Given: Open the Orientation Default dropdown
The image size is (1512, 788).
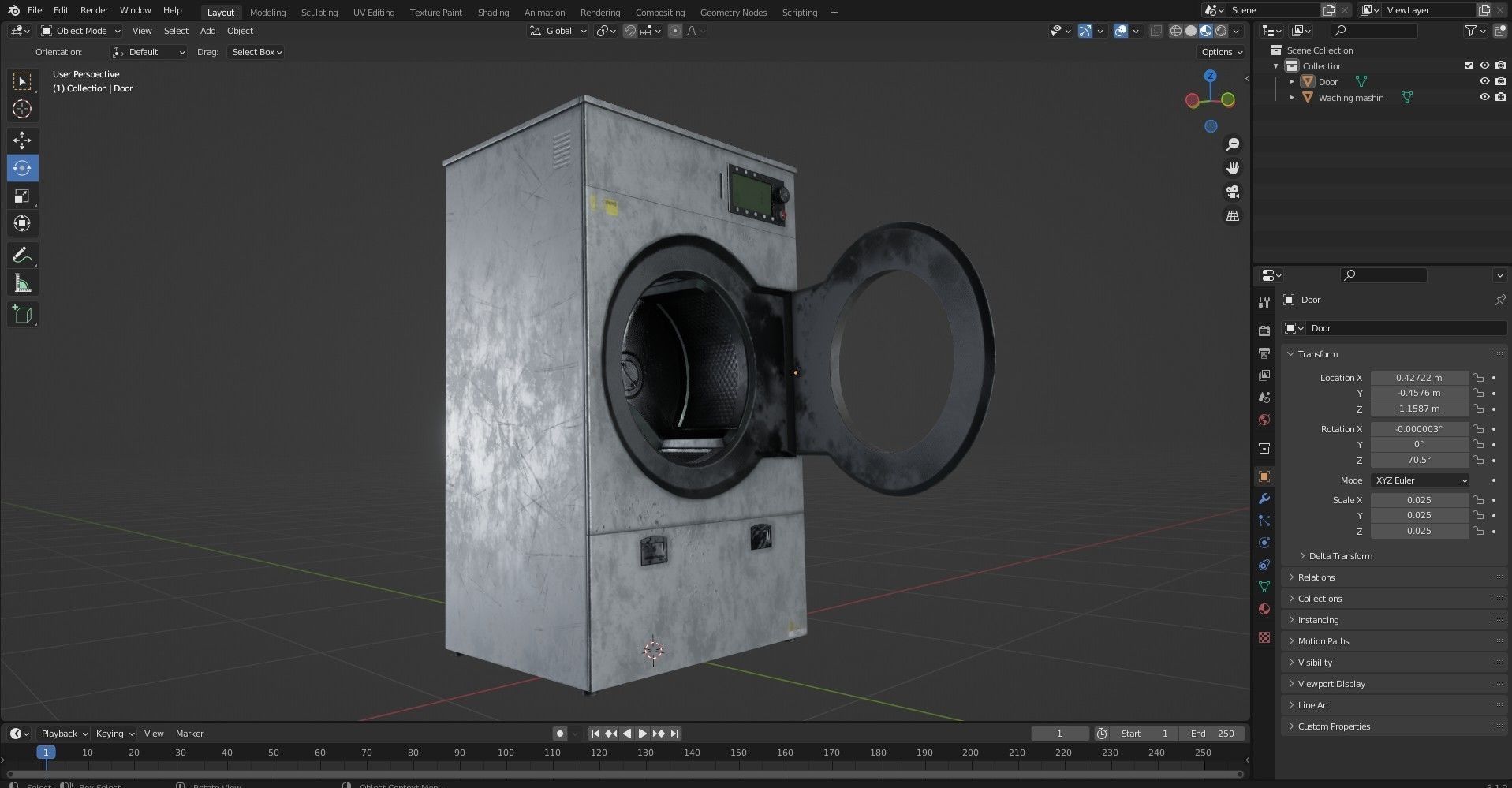Looking at the screenshot, I should click(149, 52).
